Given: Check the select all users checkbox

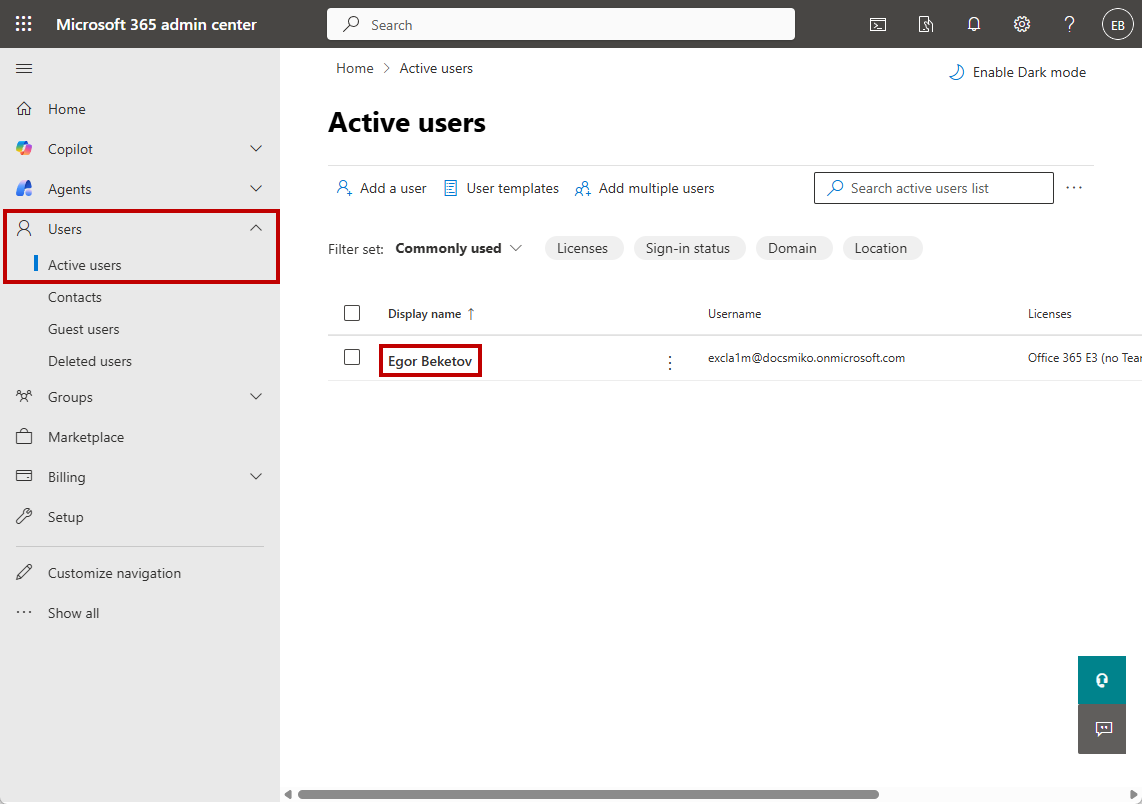Looking at the screenshot, I should click(352, 313).
